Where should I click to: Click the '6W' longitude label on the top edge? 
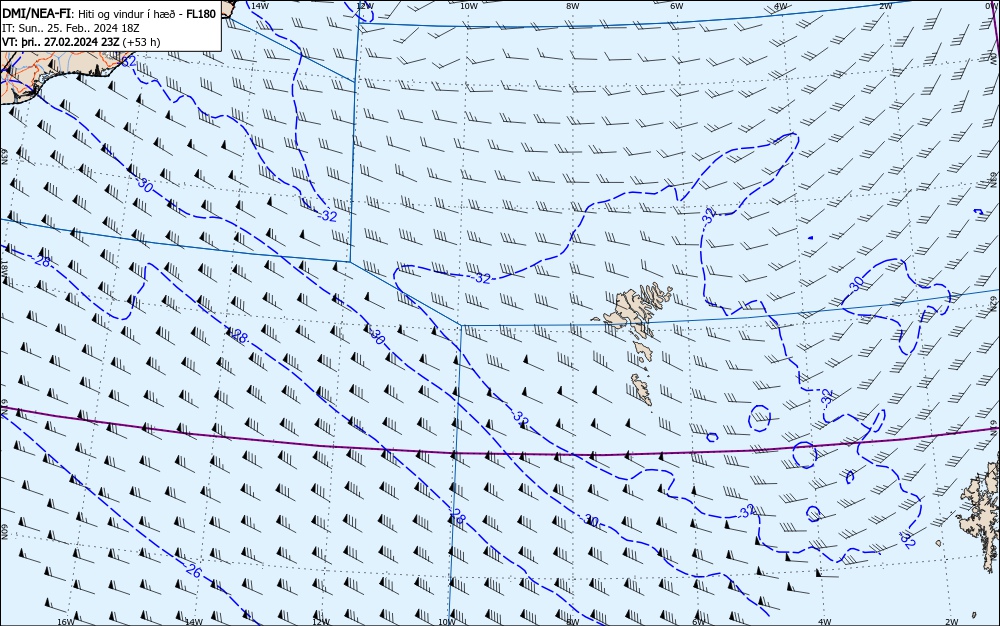[677, 6]
